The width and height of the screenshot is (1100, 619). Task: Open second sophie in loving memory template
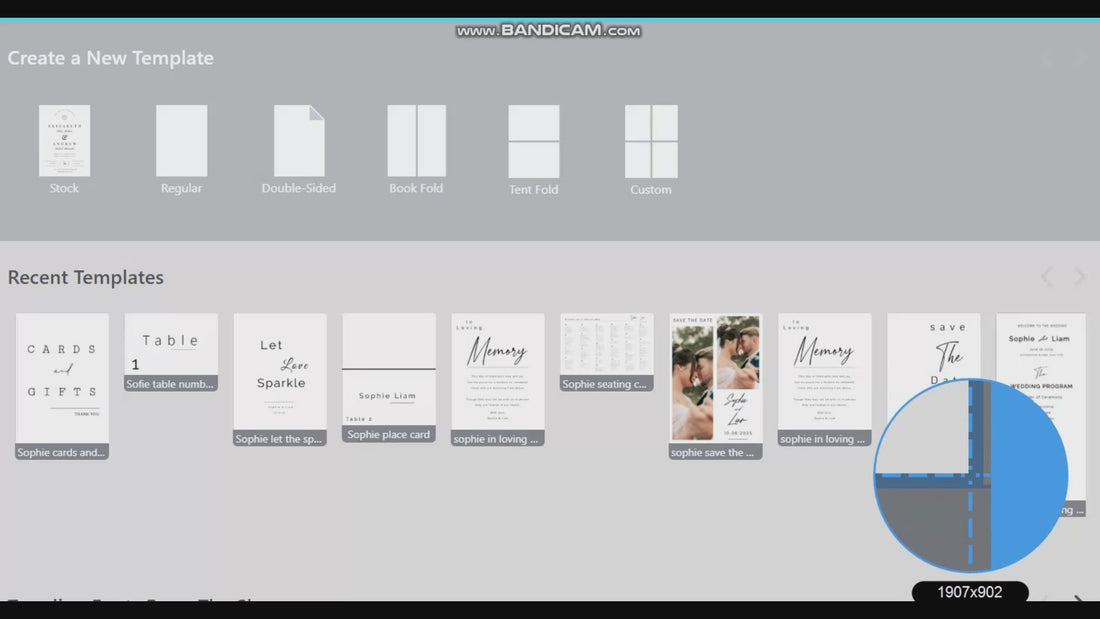tap(824, 379)
